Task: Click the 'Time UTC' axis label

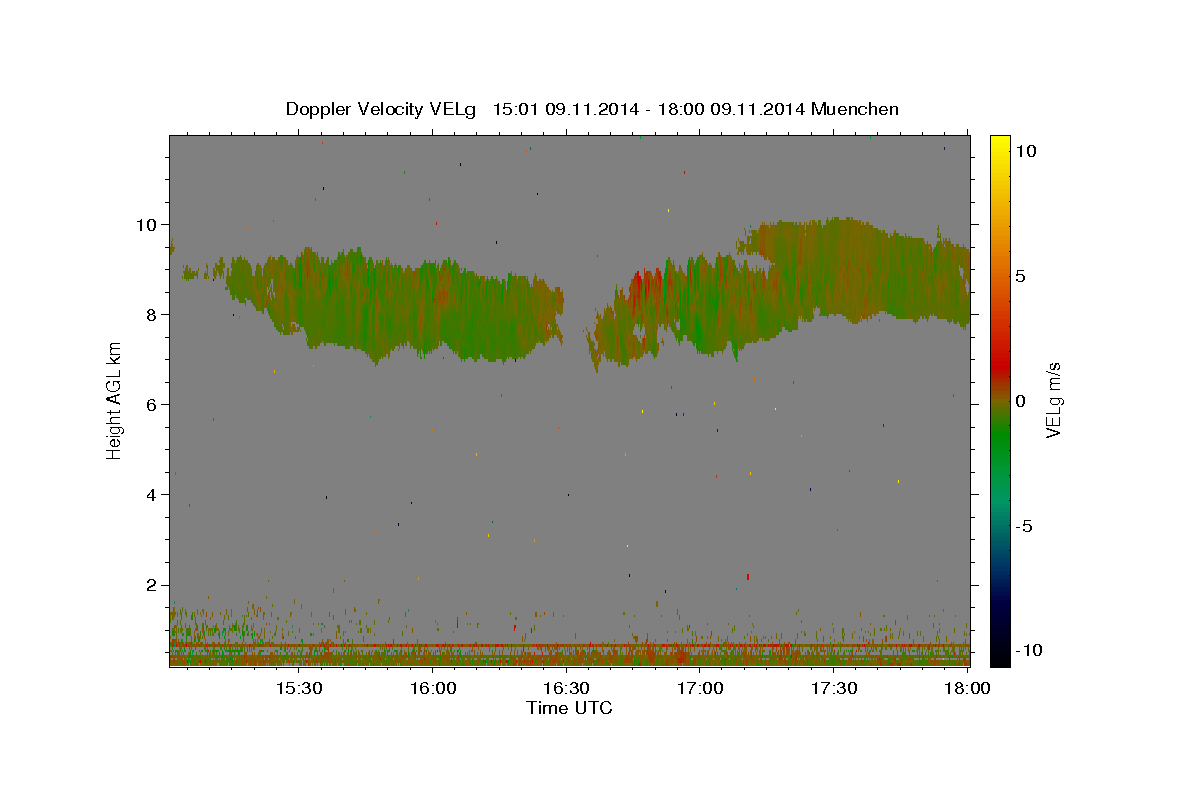Action: pyautogui.click(x=569, y=708)
